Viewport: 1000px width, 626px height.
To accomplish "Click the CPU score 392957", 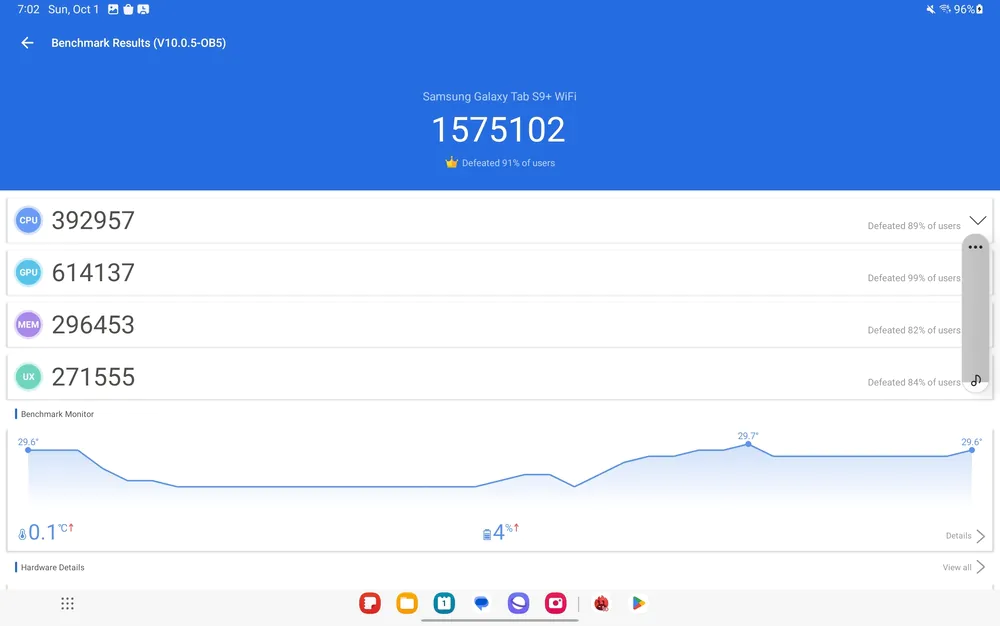I will click(x=93, y=221).
